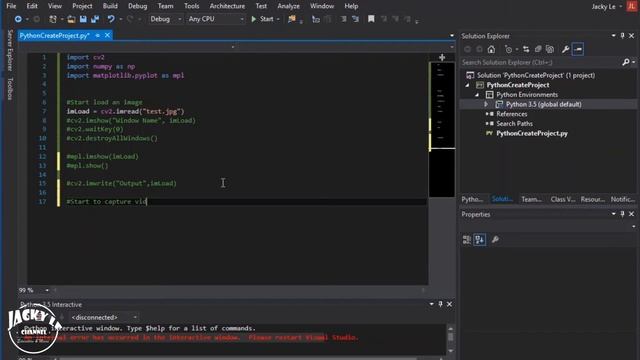Click the Alphabetical sort icon in Properties
Screen dimensions: 640x360
pos(480,240)
